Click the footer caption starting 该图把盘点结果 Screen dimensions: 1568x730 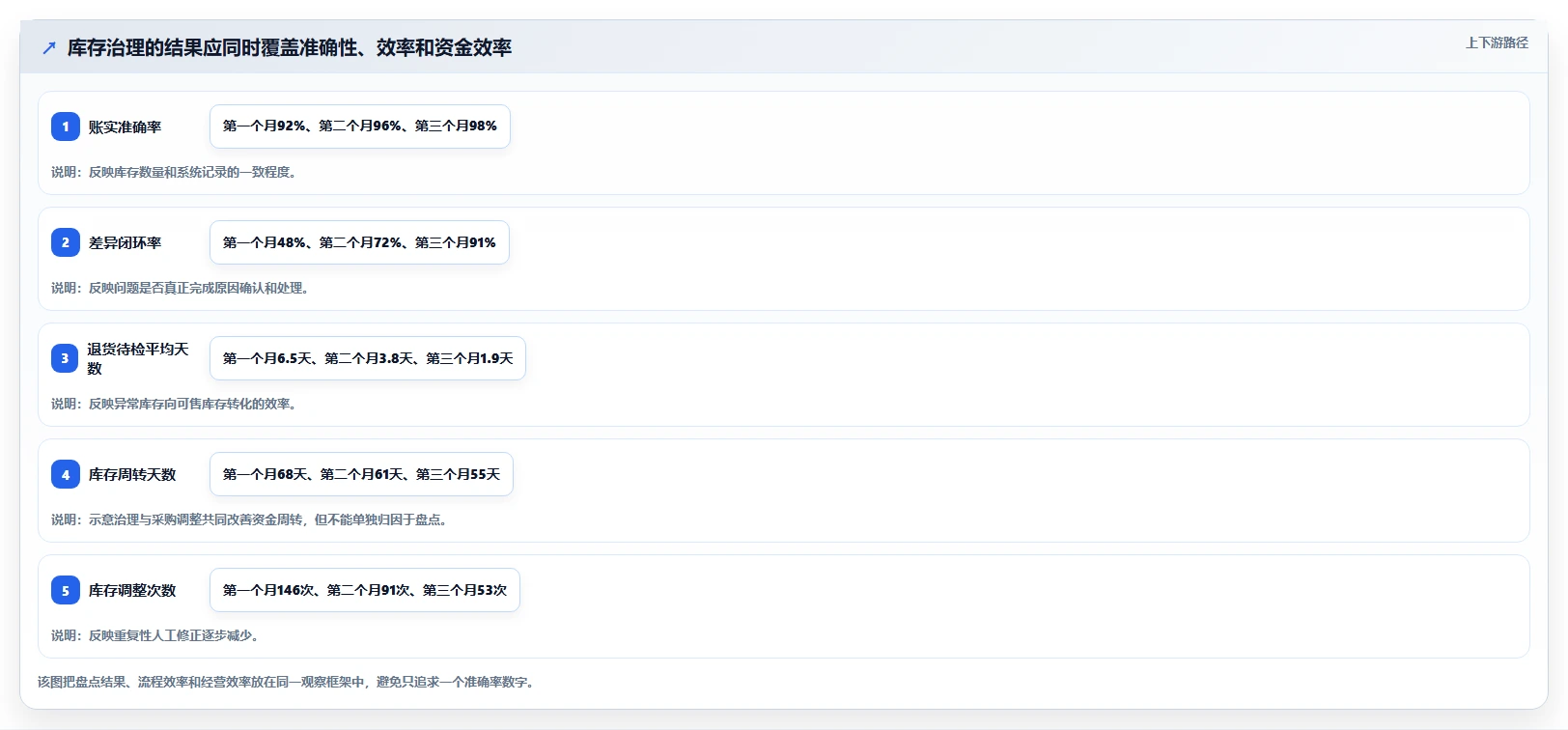(286, 682)
